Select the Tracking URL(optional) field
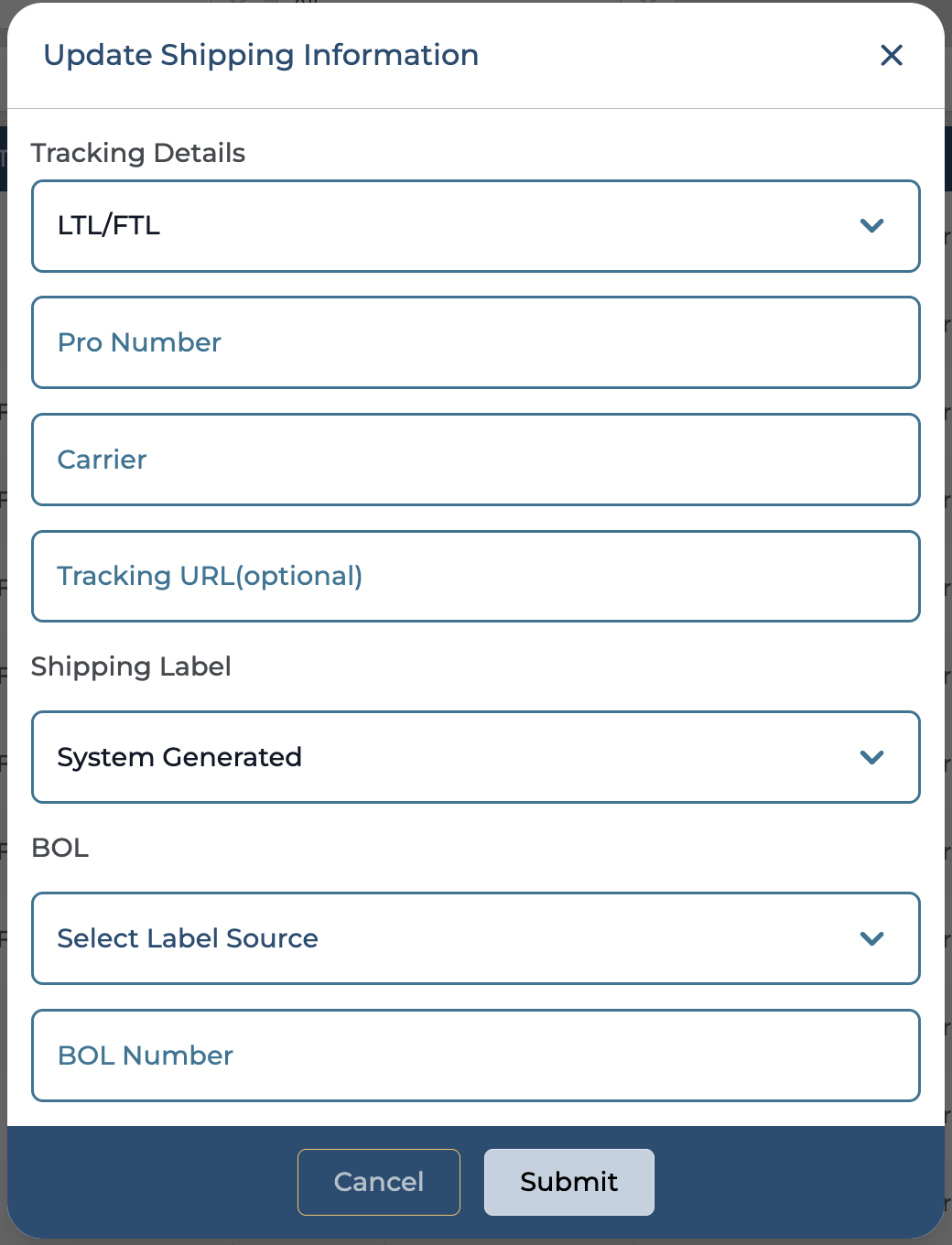Viewport: 952px width, 1245px height. pyautogui.click(x=475, y=577)
